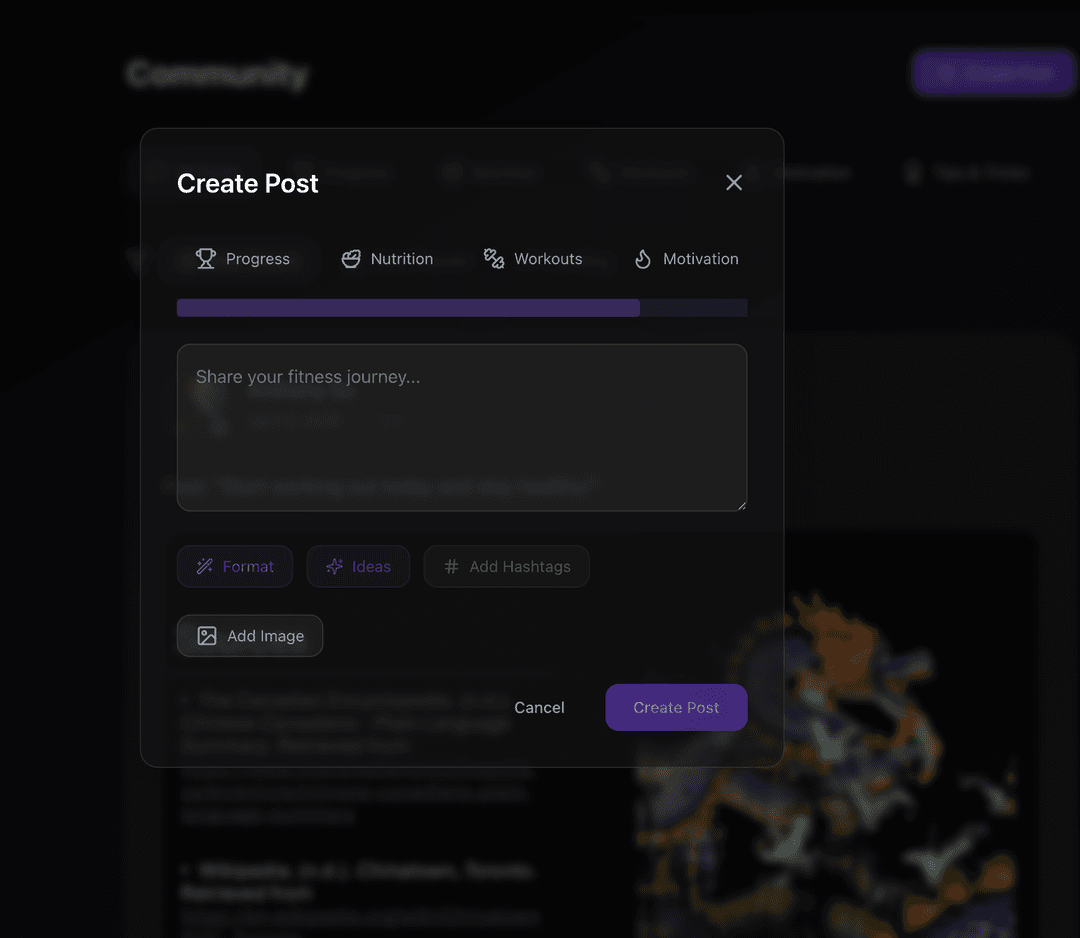Click the purple category scroll bar
The height and width of the screenshot is (938, 1080).
pos(408,308)
